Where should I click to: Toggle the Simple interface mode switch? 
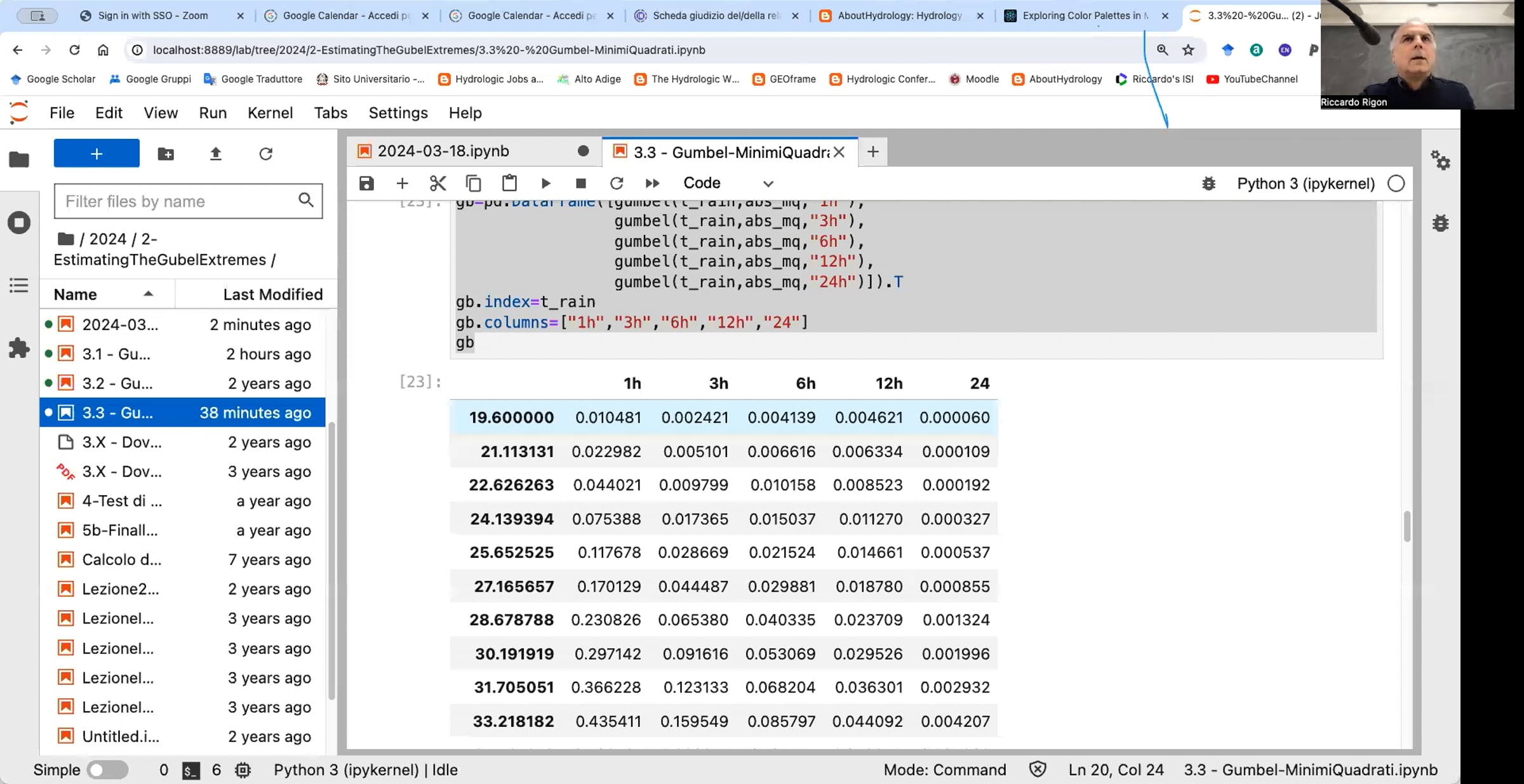pos(107,770)
